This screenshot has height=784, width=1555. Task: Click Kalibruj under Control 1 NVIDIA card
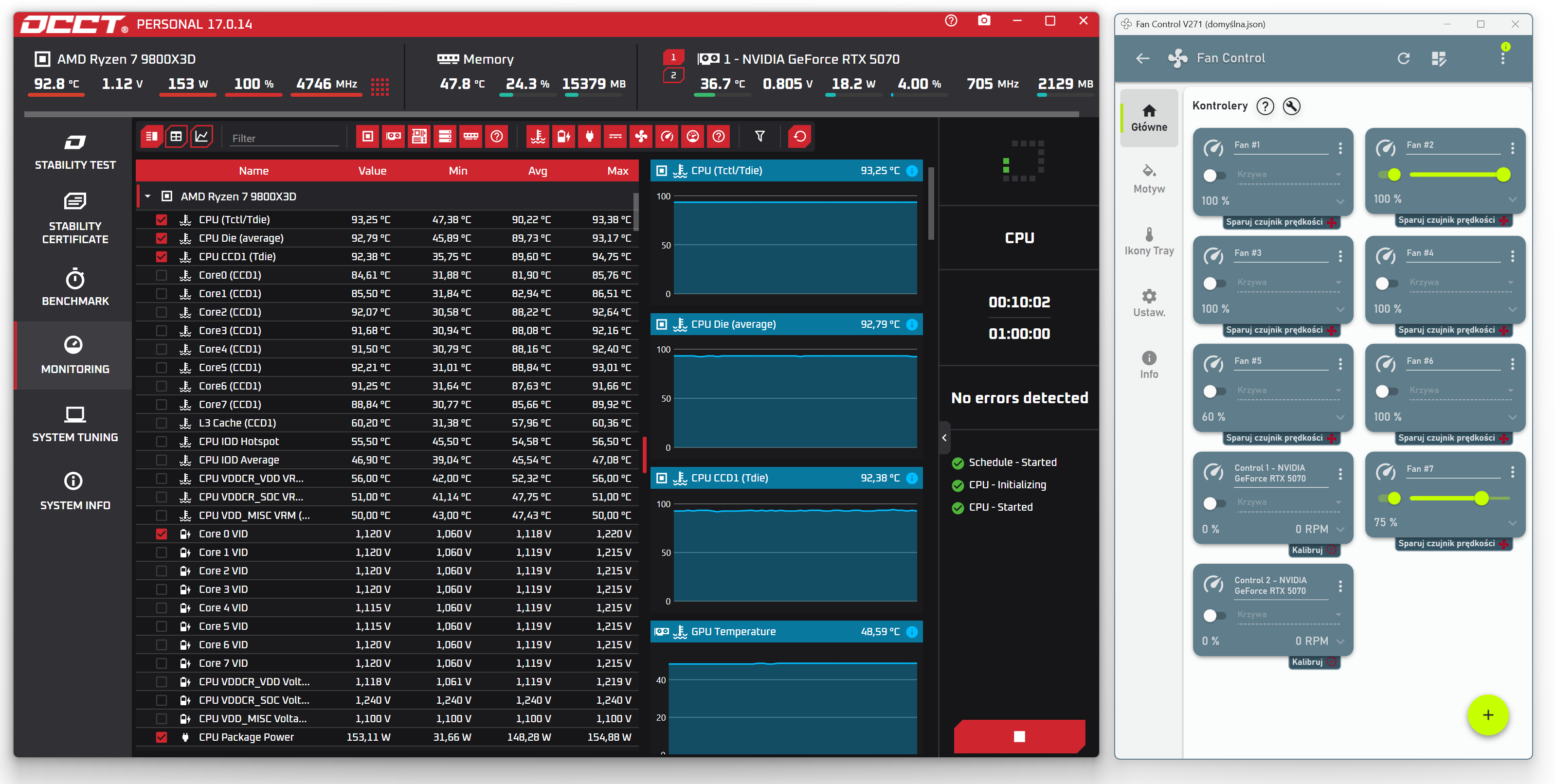click(1314, 551)
